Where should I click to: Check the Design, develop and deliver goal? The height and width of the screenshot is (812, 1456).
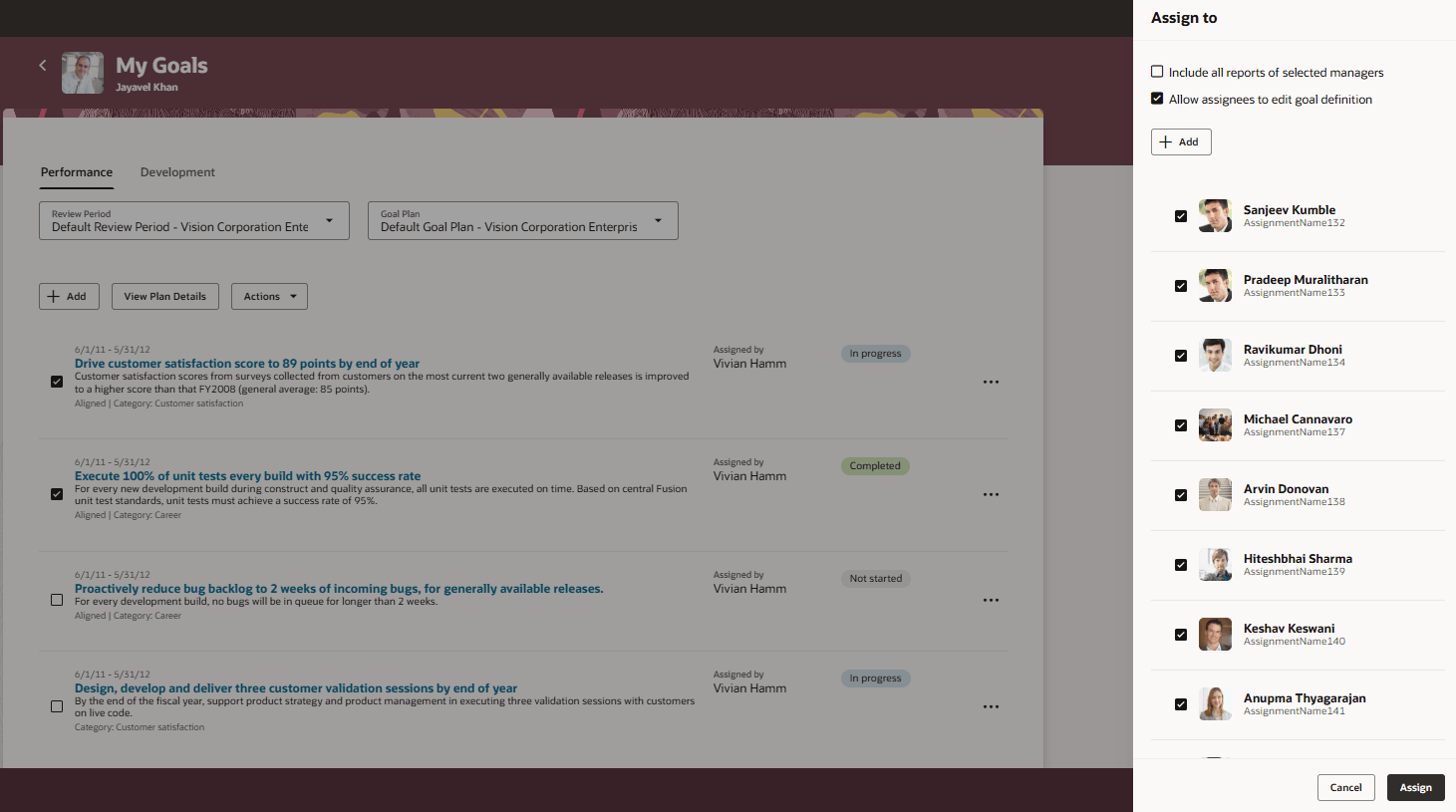pos(57,706)
